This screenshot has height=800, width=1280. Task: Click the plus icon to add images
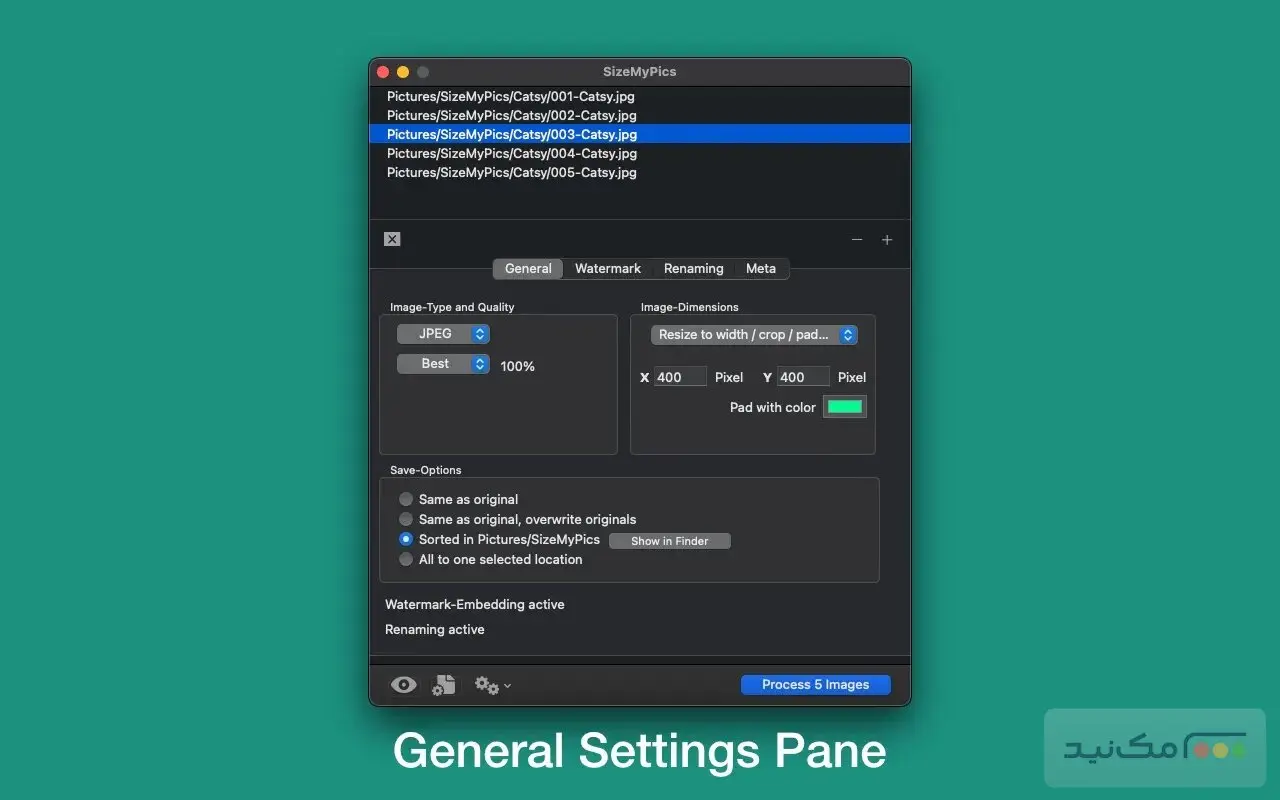(886, 240)
